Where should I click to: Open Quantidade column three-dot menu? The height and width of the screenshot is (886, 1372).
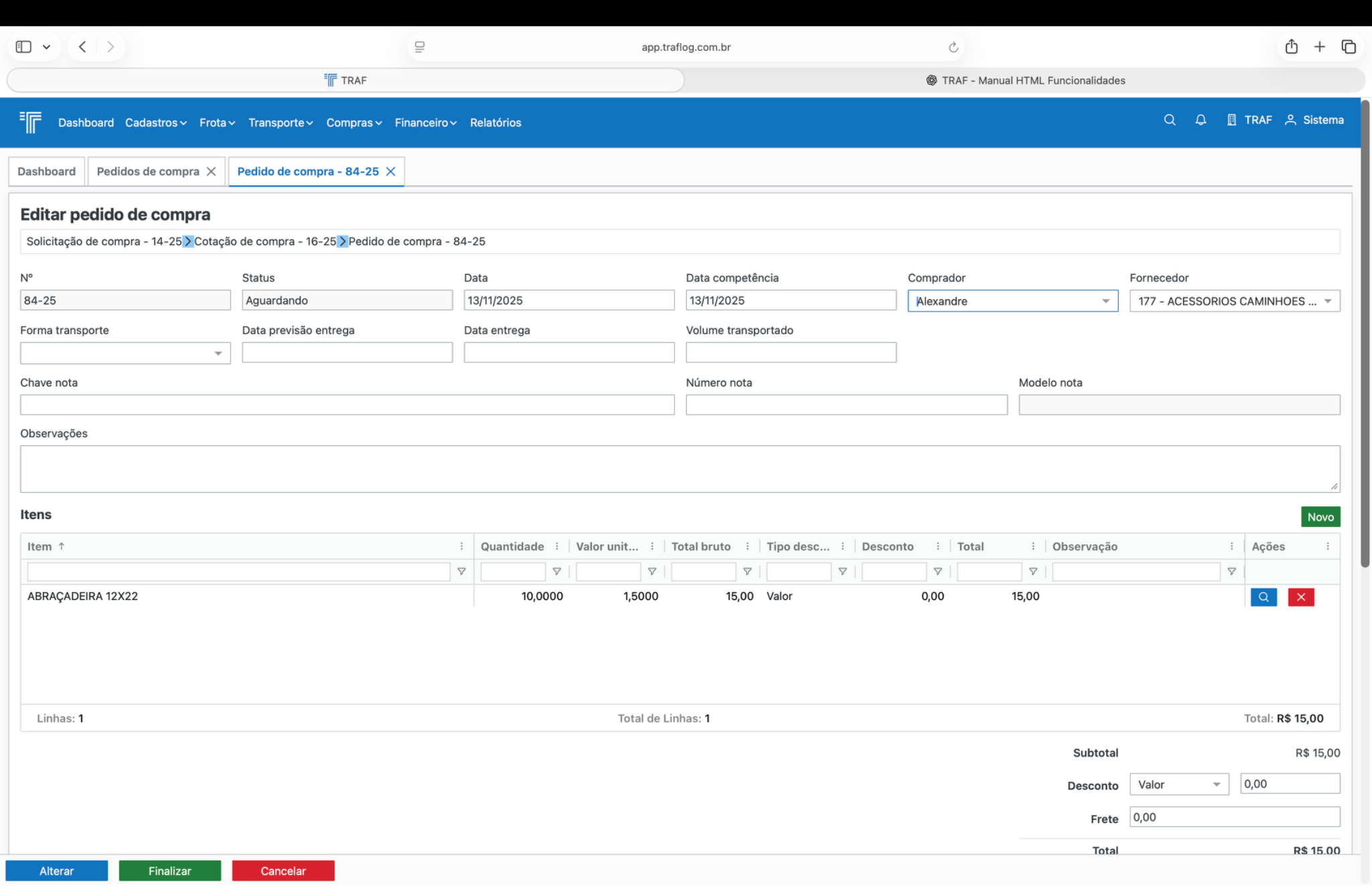click(x=557, y=546)
